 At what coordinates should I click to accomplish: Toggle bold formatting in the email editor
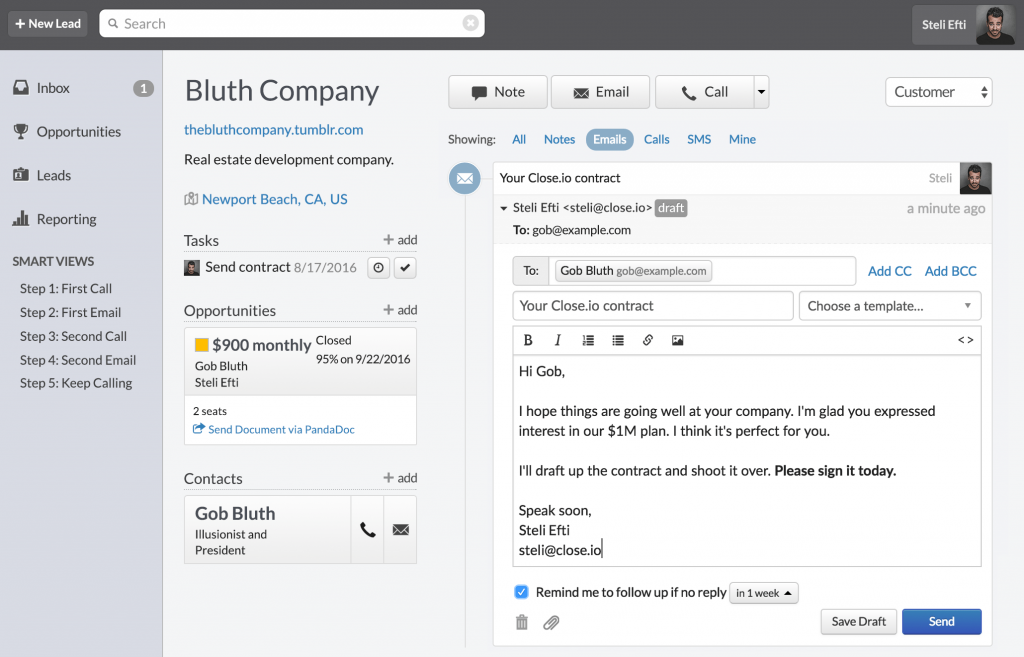tap(528, 340)
